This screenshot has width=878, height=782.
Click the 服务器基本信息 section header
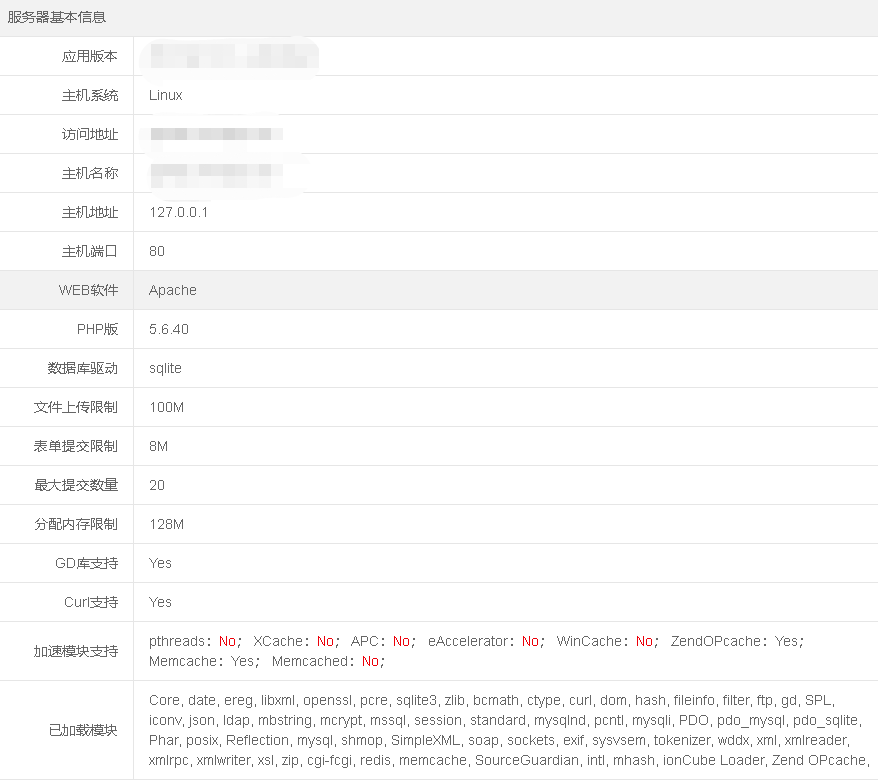coord(57,17)
